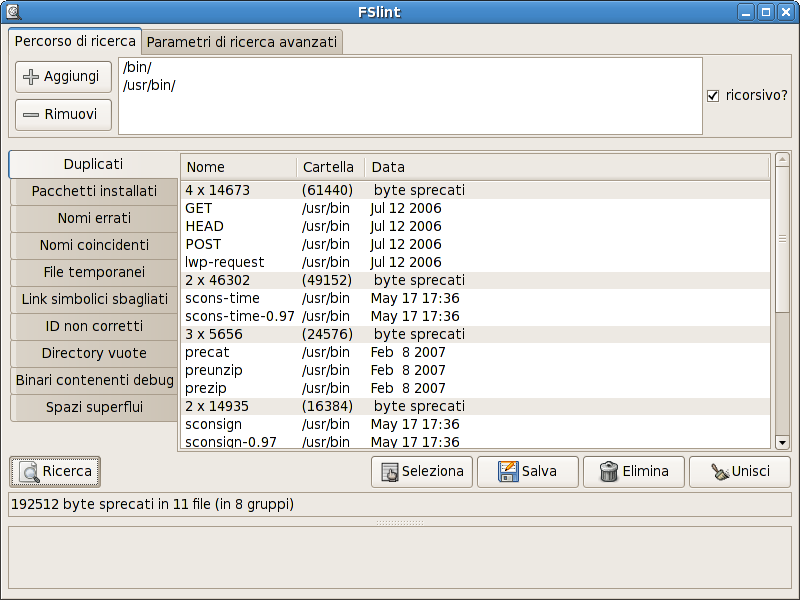Select the Duplicati category
The width and height of the screenshot is (800, 600).
pos(93,164)
